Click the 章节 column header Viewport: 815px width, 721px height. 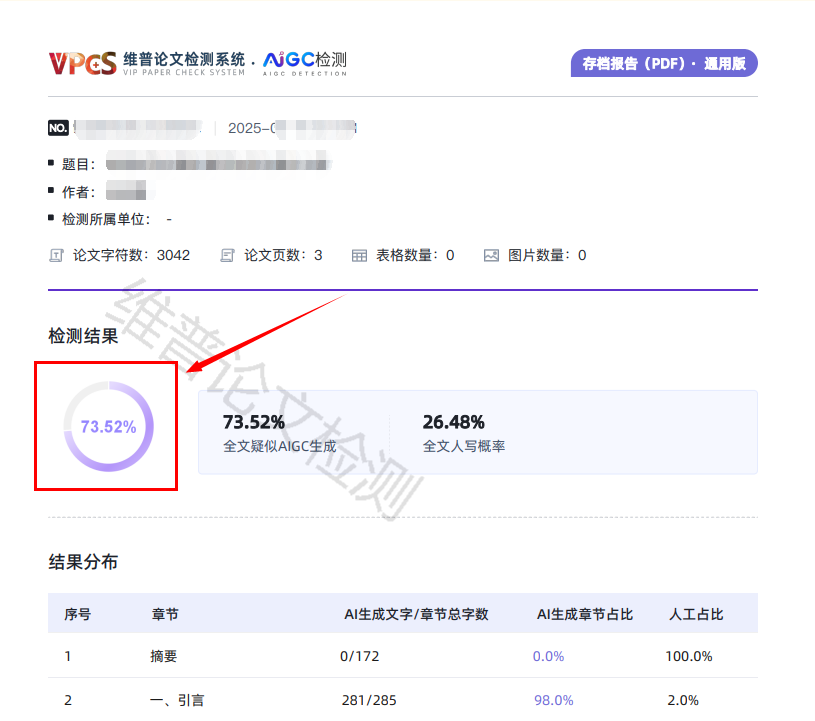coord(165,614)
